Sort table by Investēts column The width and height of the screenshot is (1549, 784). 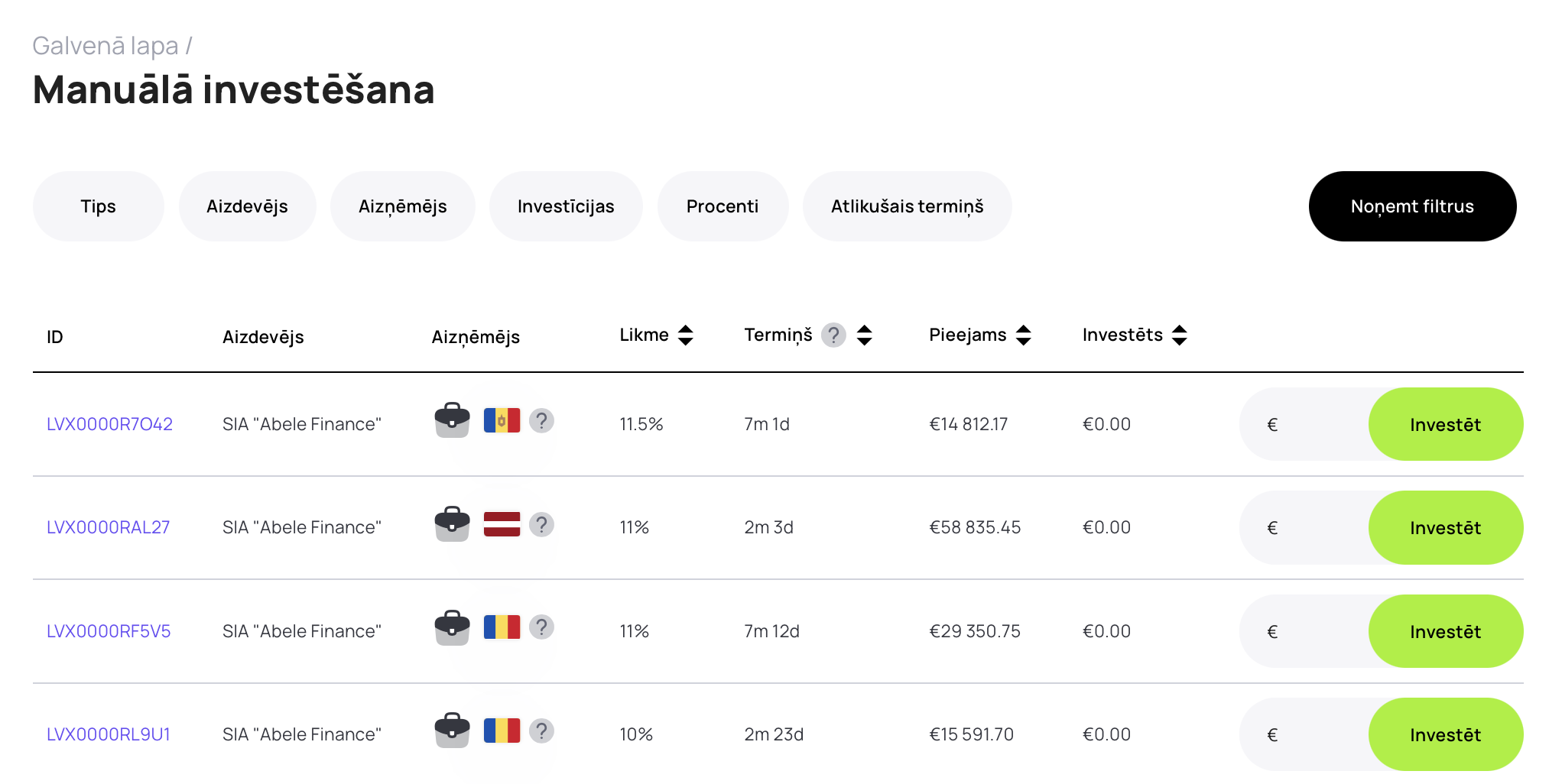click(1179, 335)
